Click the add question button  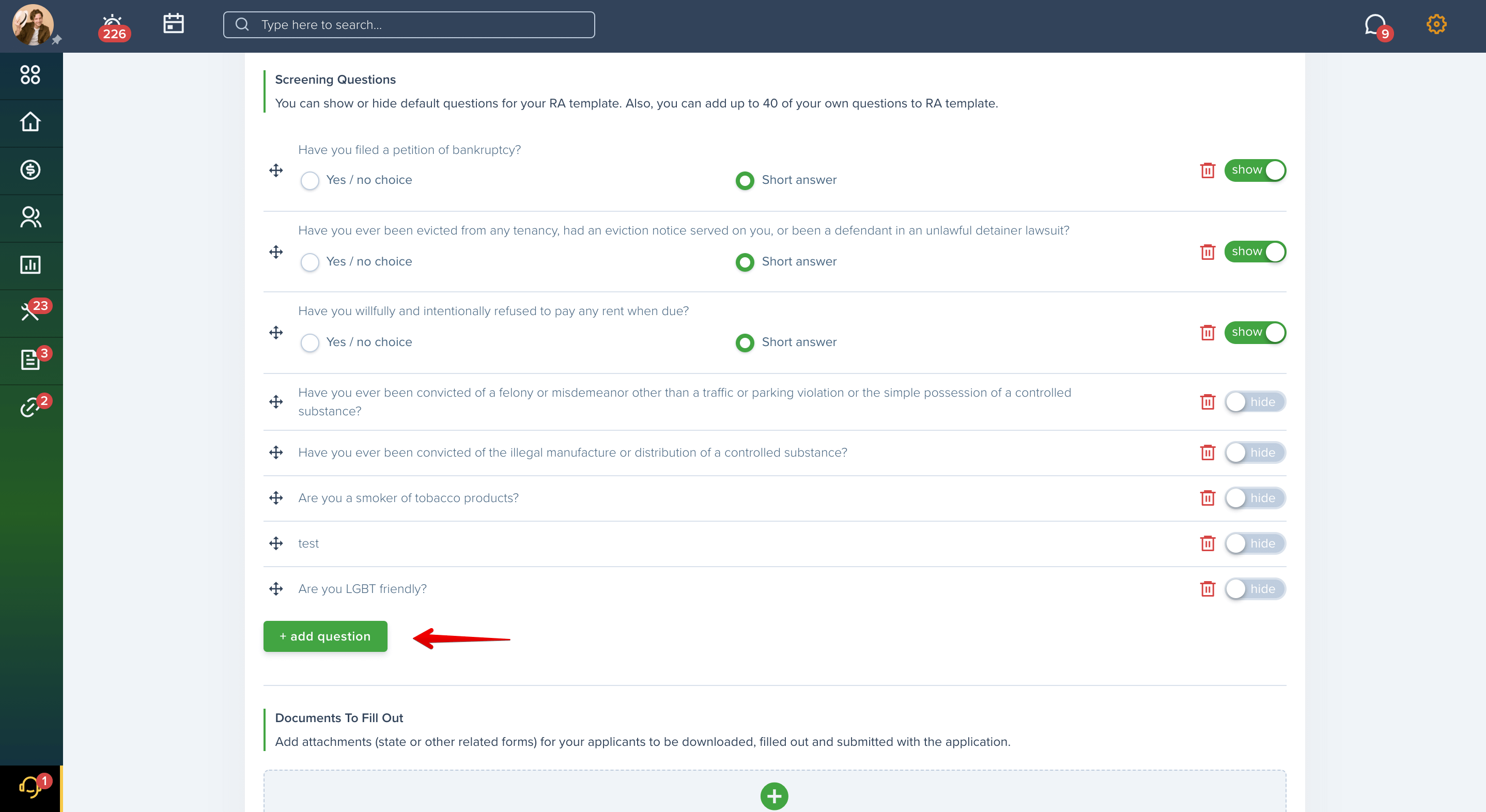pyautogui.click(x=326, y=636)
